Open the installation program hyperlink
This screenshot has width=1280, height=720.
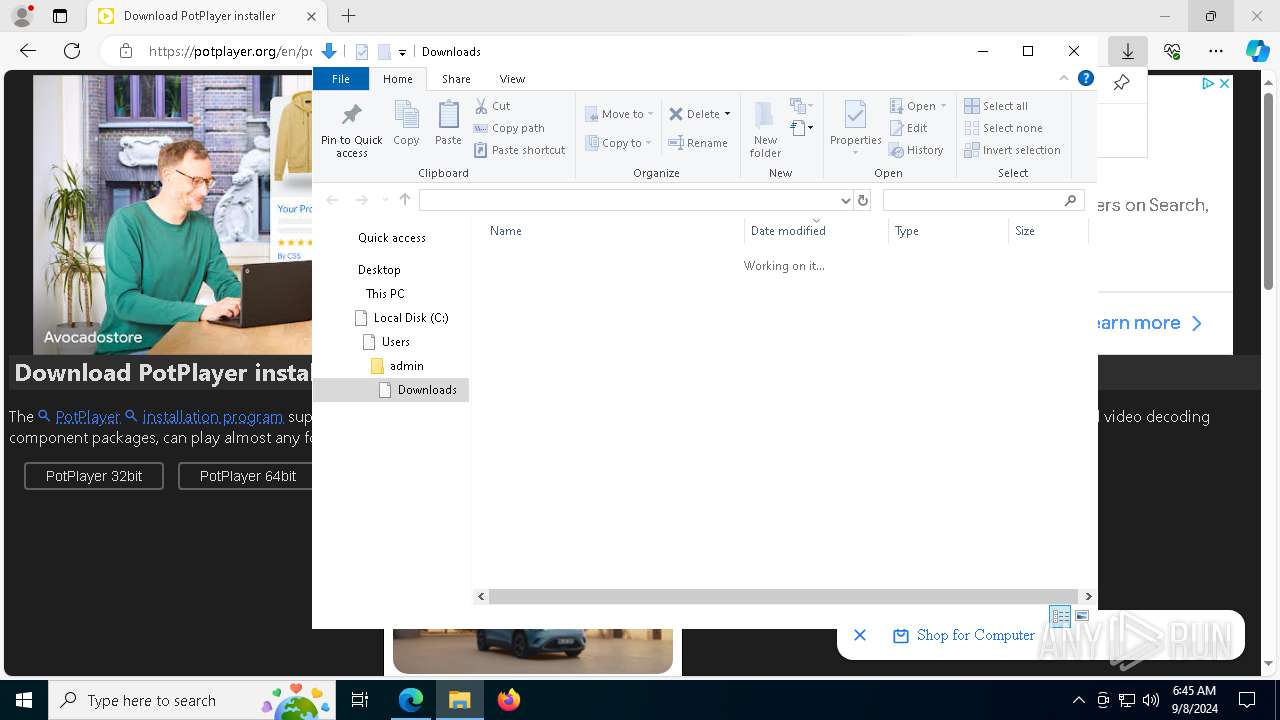(213, 417)
